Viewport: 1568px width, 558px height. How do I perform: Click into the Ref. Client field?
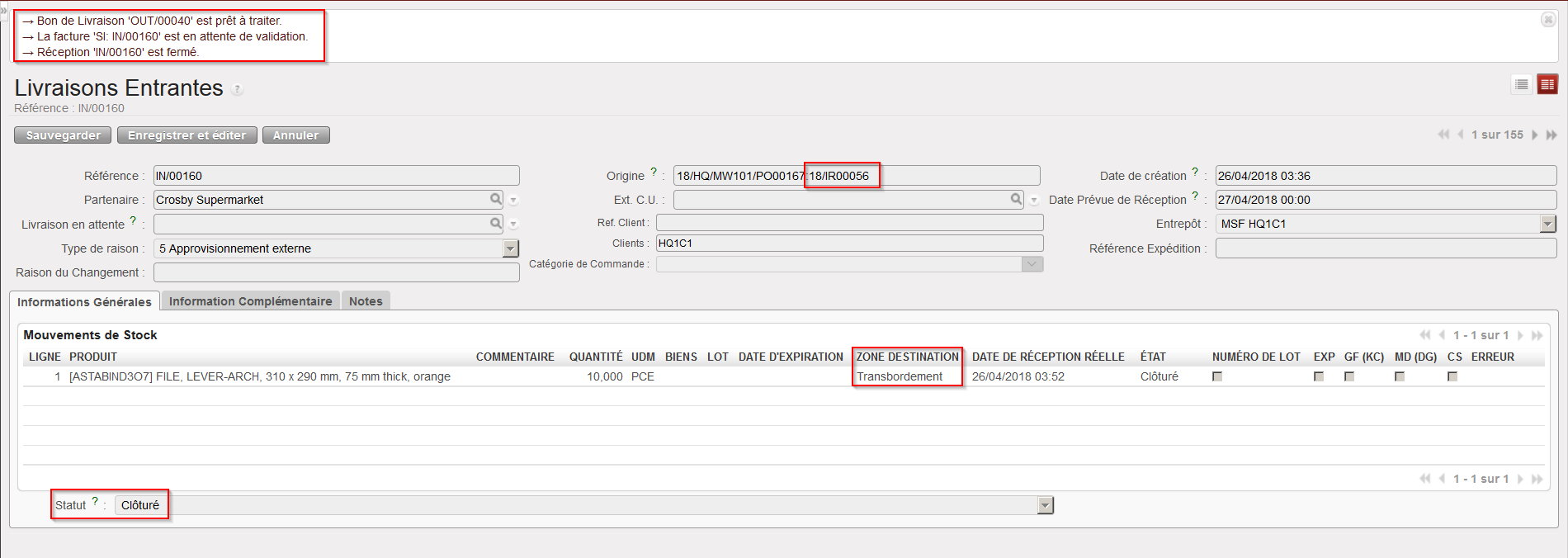(x=849, y=223)
